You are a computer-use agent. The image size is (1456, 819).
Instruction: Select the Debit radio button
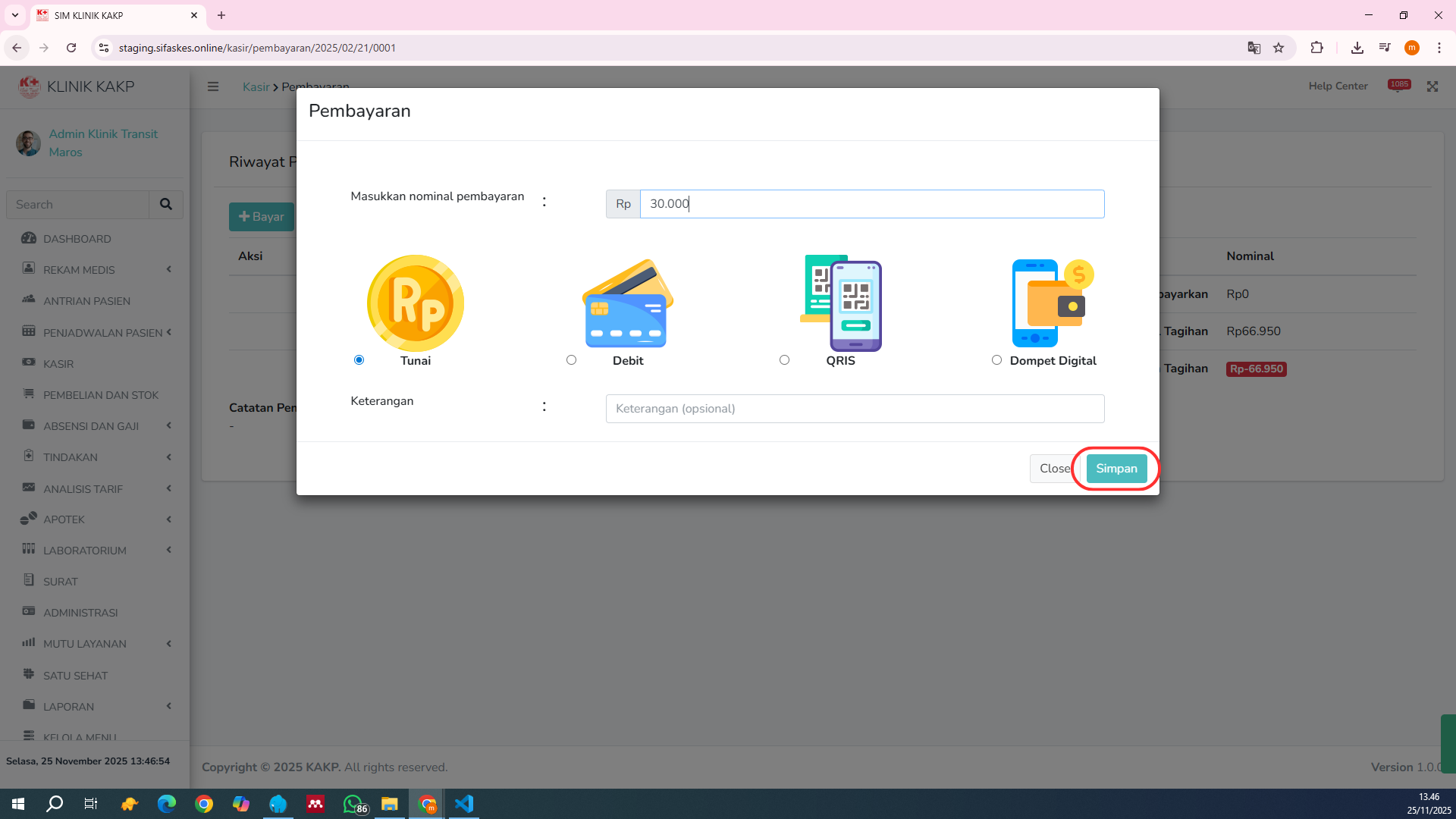pos(571,360)
